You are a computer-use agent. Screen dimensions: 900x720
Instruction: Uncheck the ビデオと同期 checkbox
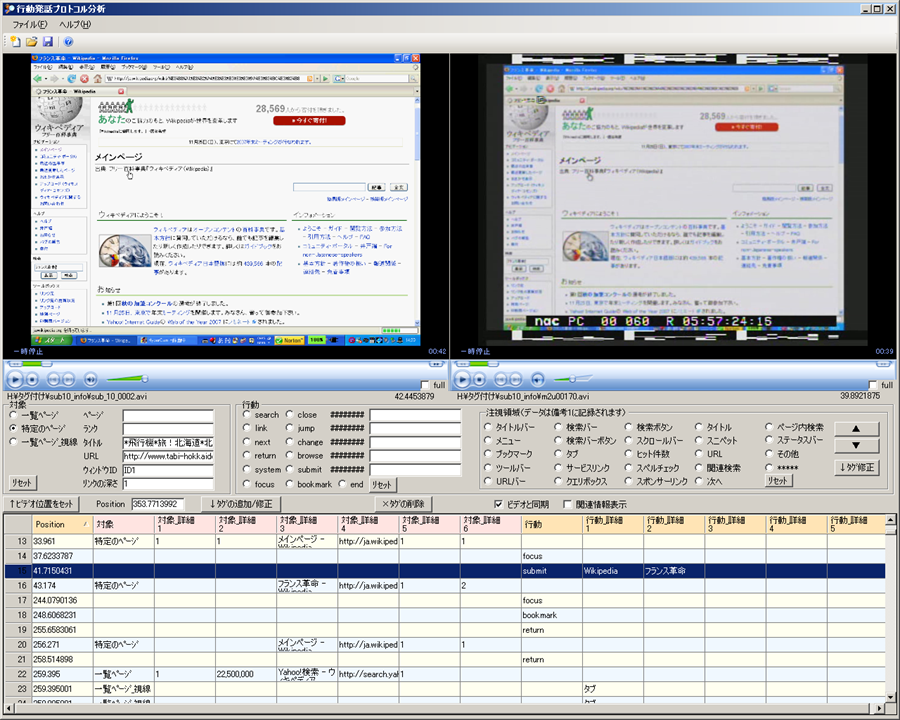pos(499,504)
